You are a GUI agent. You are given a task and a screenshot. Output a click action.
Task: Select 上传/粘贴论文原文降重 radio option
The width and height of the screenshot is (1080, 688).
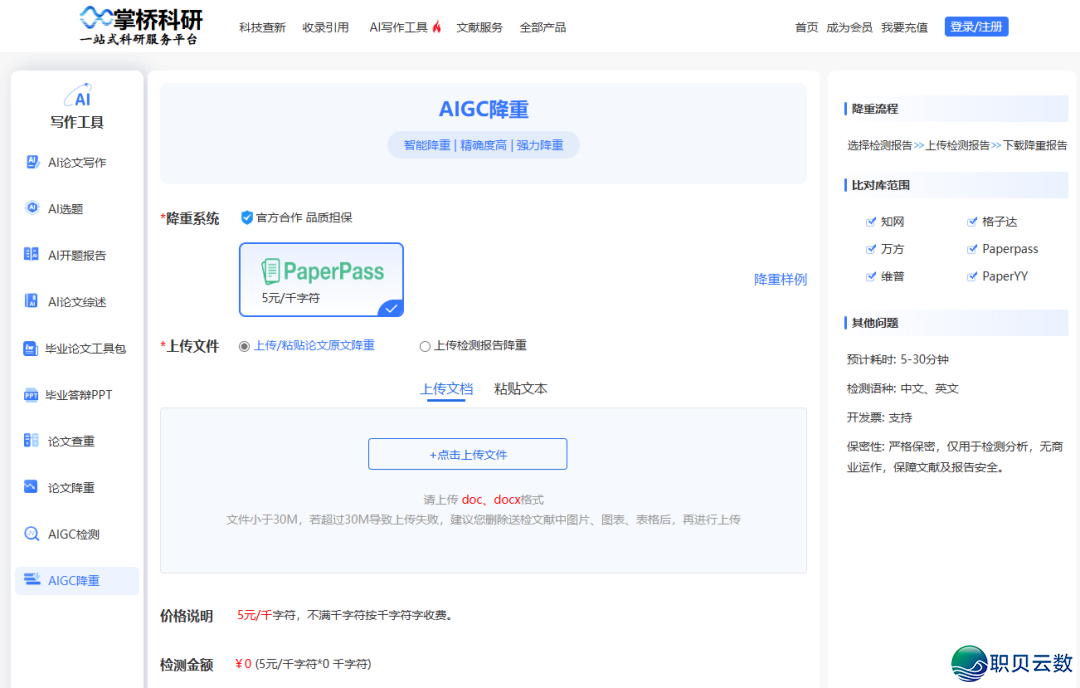click(x=244, y=346)
